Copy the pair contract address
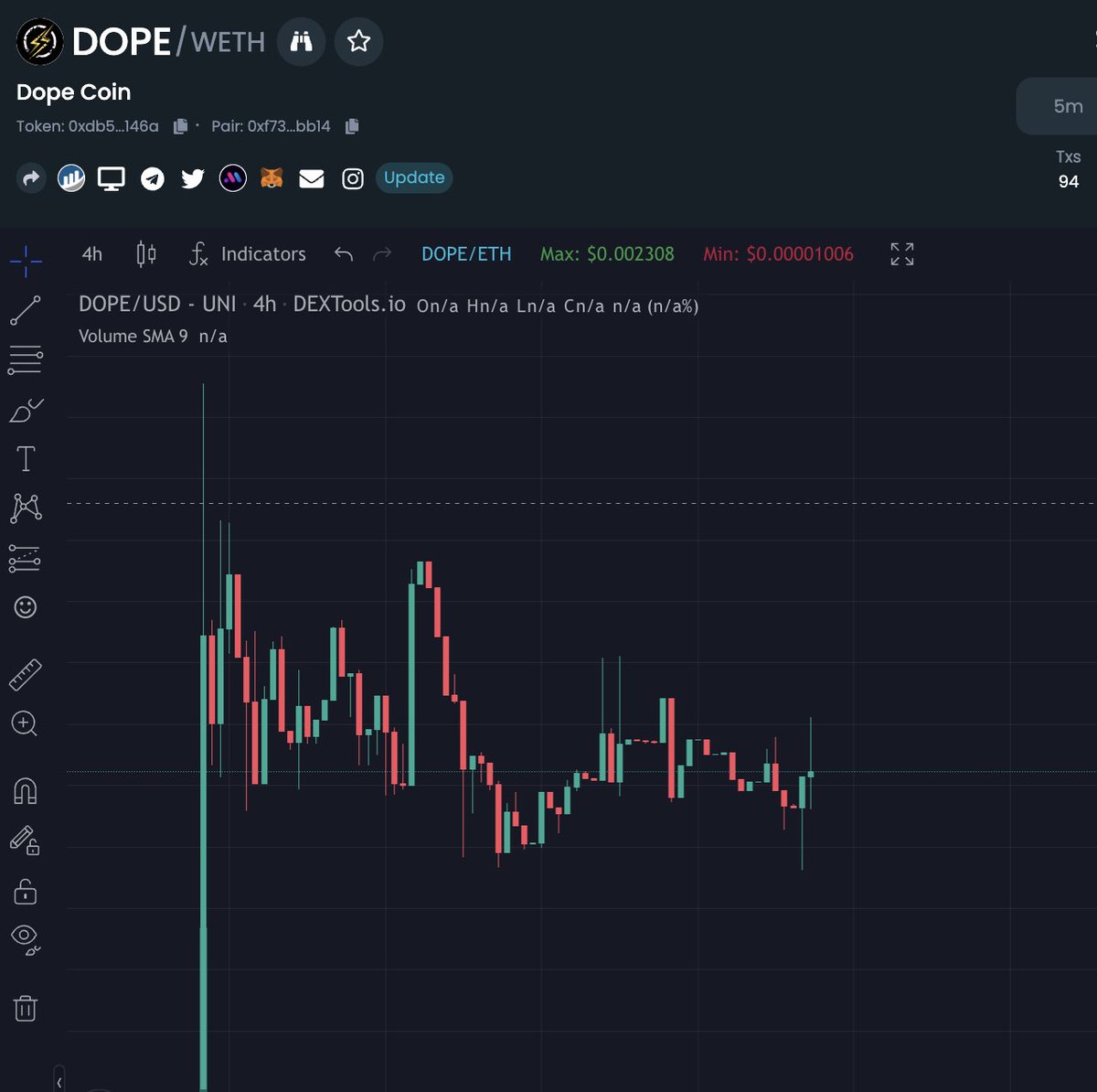 352,126
